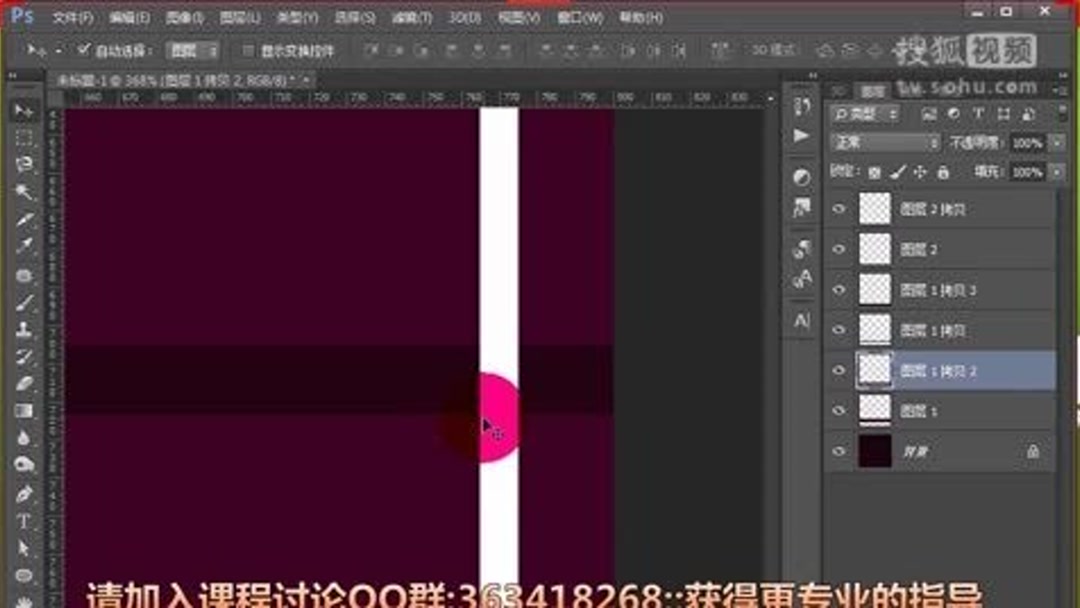The width and height of the screenshot is (1080, 608).
Task: Lock transparent pixels in Layers panel
Action: coord(874,172)
